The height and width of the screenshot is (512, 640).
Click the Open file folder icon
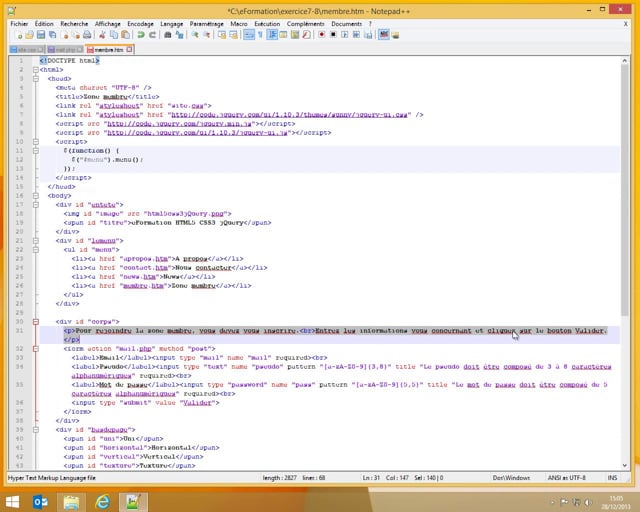click(x=29, y=35)
